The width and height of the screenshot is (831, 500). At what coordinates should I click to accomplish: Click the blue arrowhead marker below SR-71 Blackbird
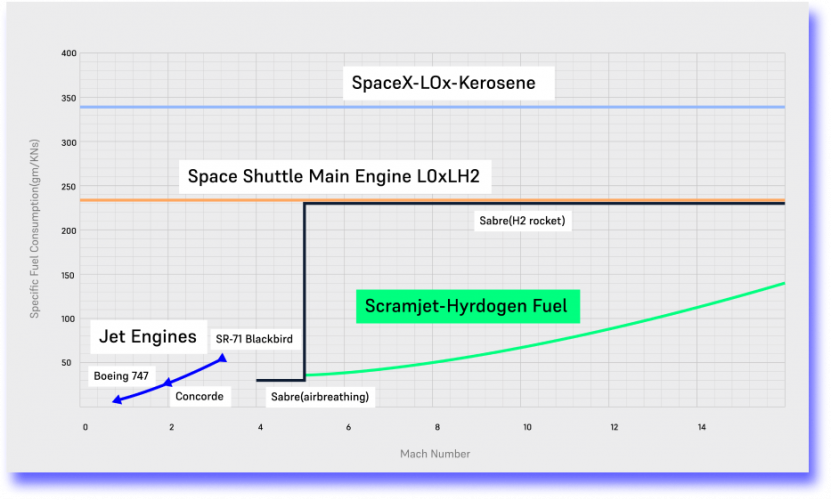222,357
